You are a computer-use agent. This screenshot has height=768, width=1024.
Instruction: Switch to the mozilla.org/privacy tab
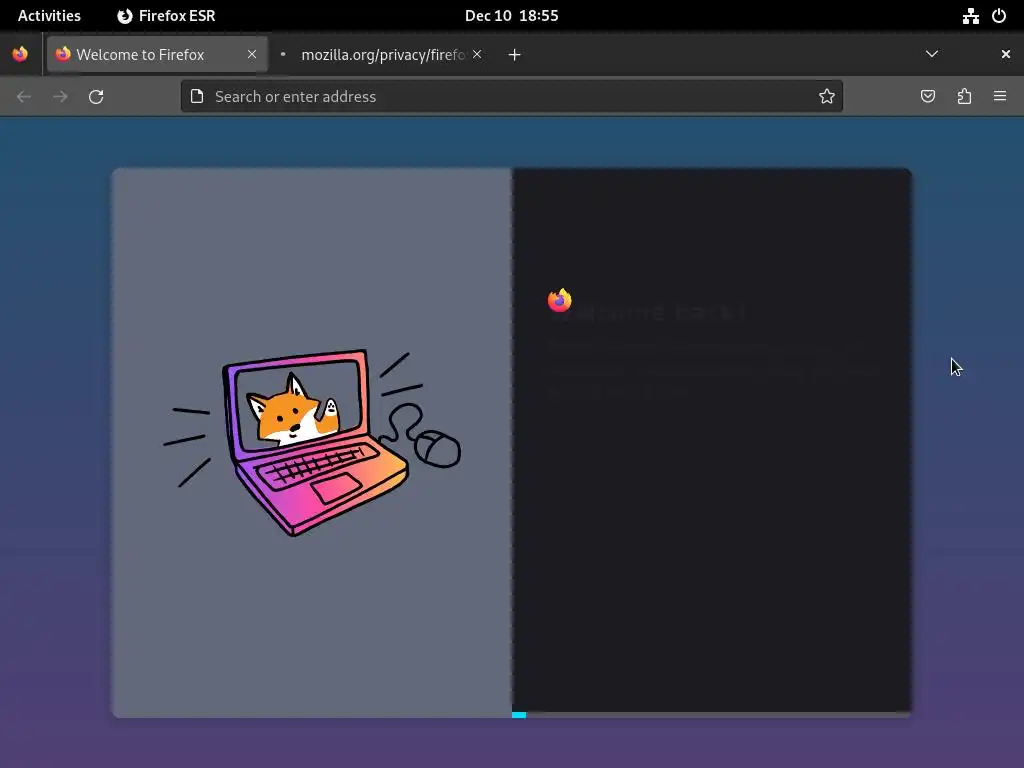(x=383, y=54)
